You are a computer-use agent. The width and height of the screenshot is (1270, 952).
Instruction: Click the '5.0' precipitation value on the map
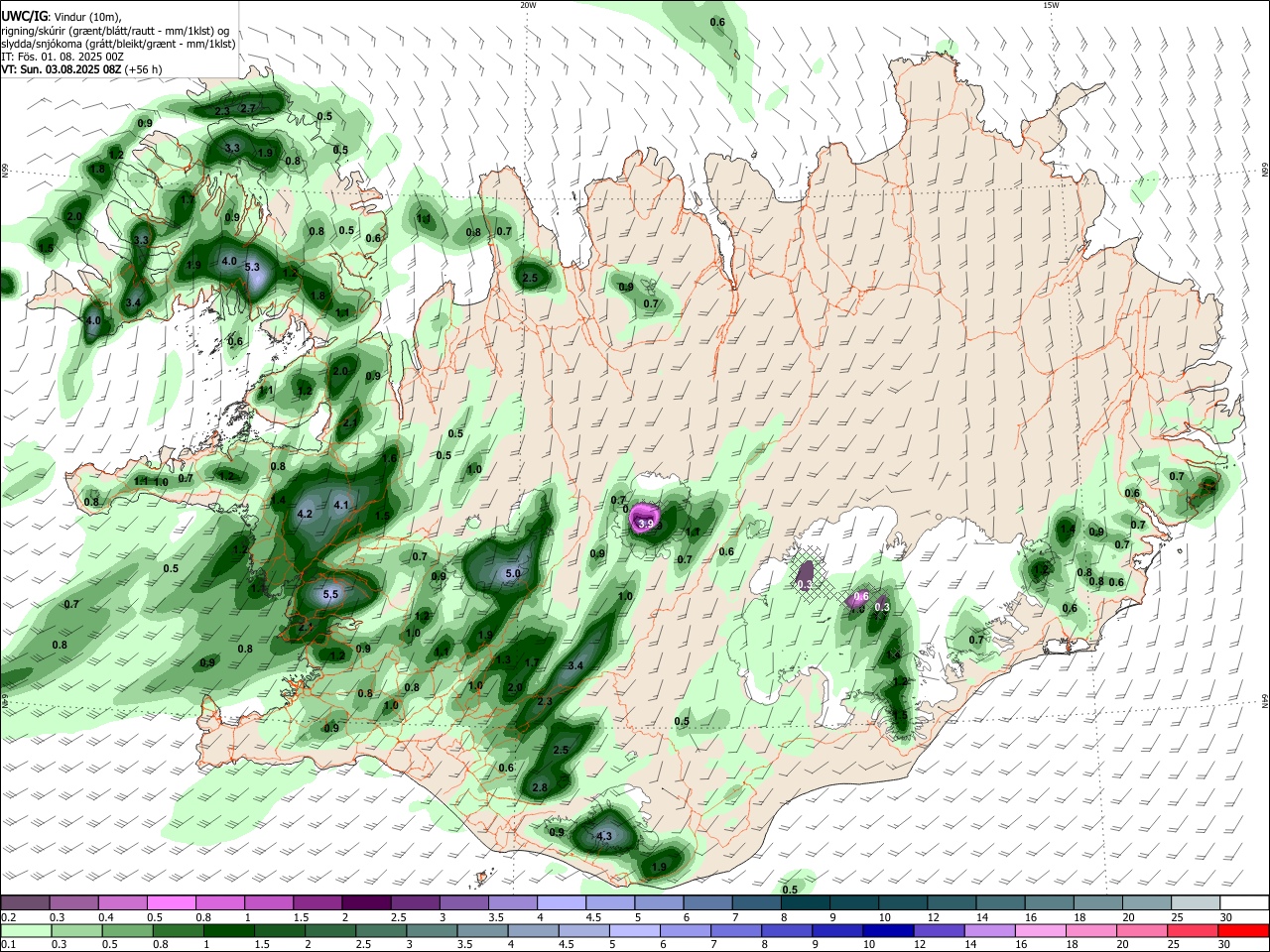(x=513, y=573)
